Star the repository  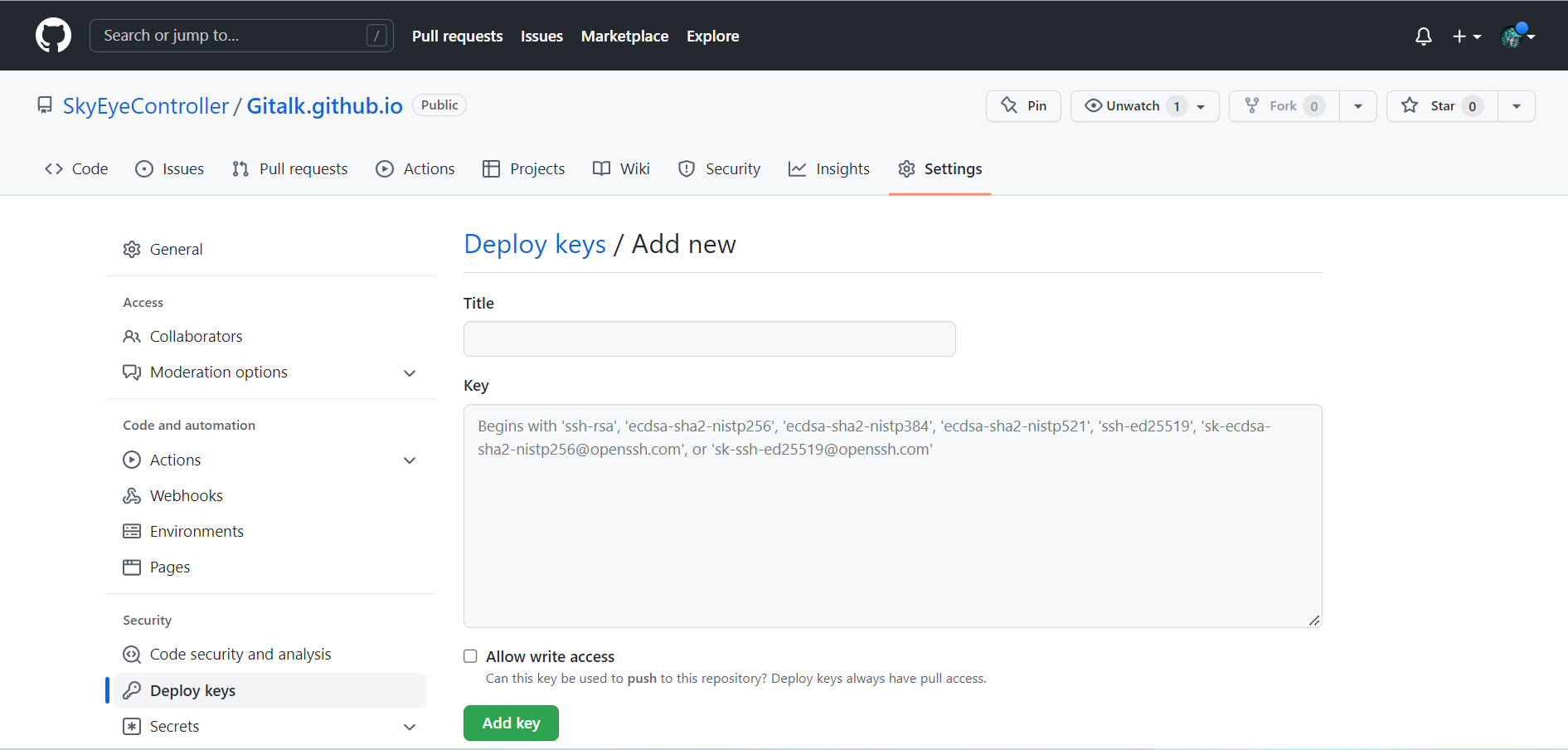tap(1442, 106)
